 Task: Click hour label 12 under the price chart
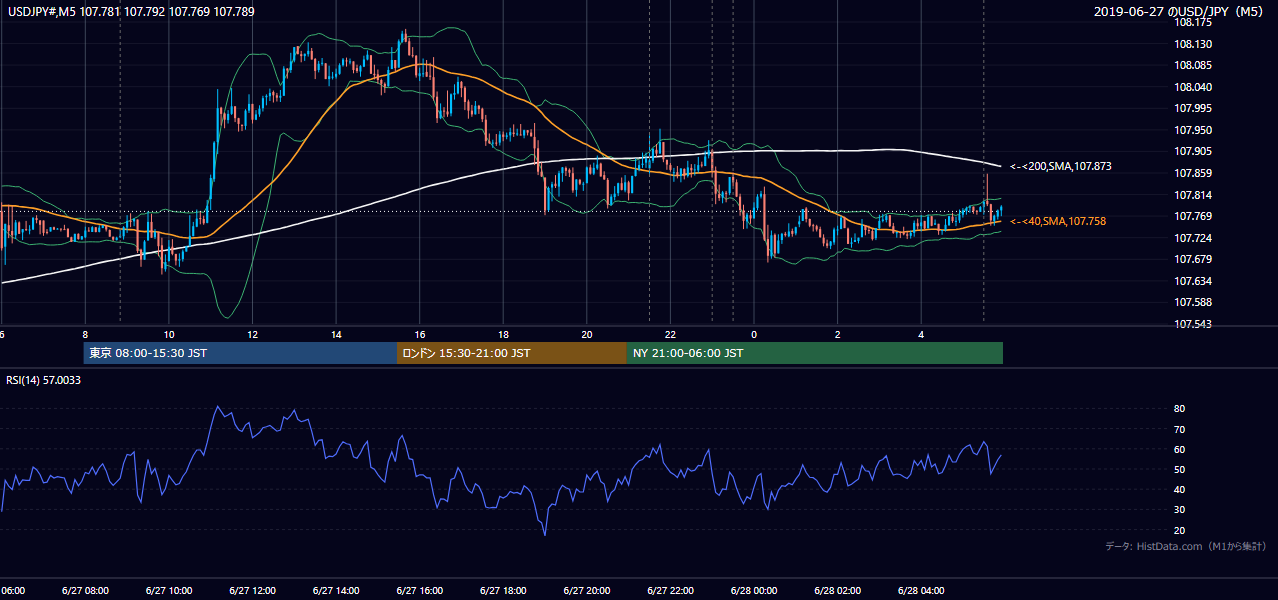pos(253,335)
